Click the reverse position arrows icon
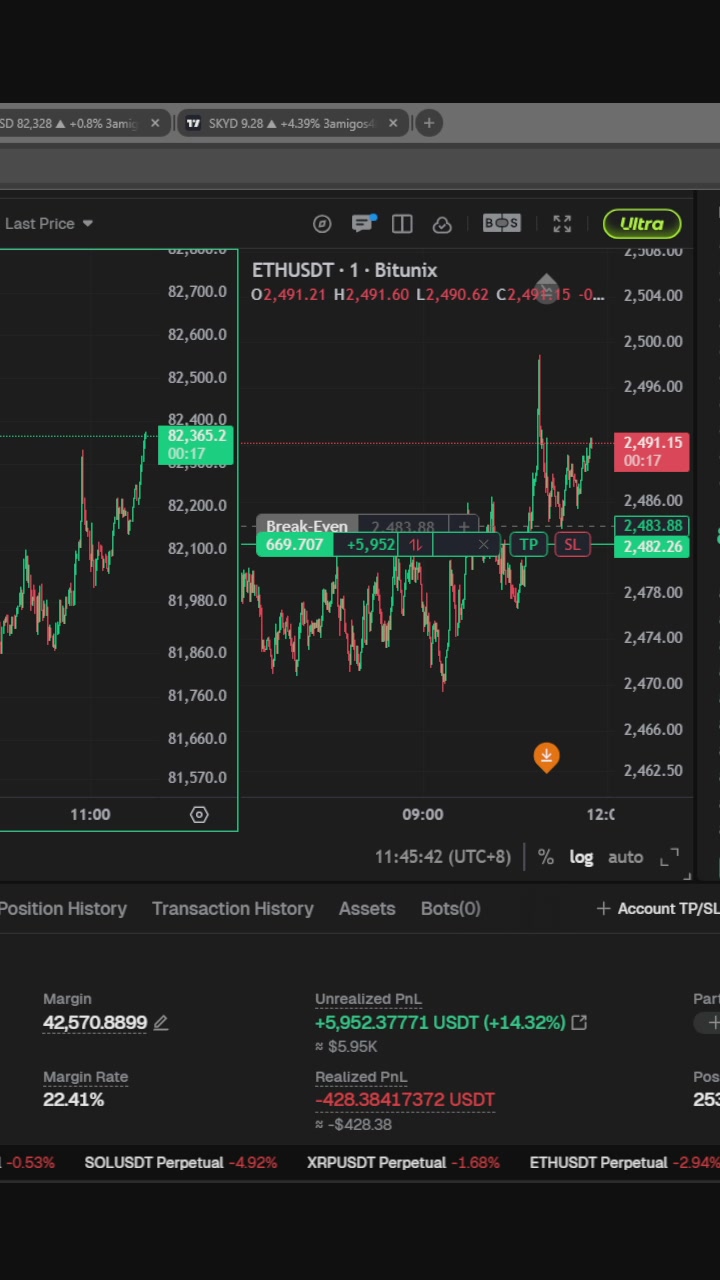The image size is (720, 1280). coord(415,545)
